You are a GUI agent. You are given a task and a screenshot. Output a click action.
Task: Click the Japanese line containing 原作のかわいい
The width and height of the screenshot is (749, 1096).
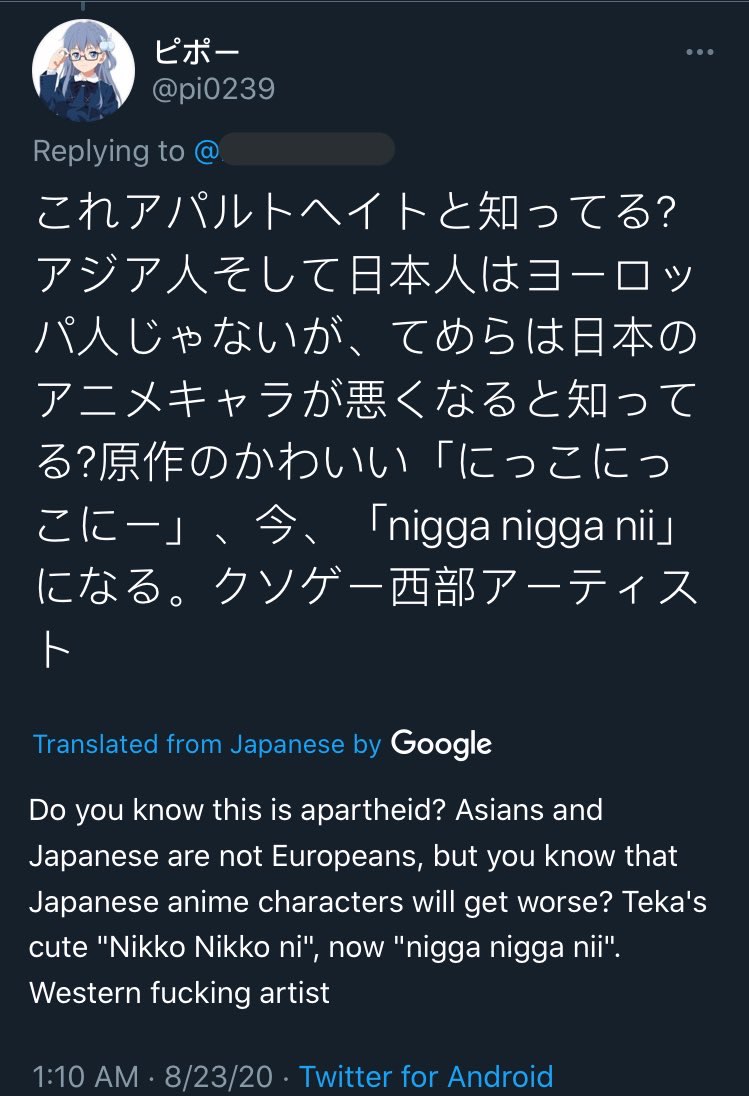(x=353, y=462)
